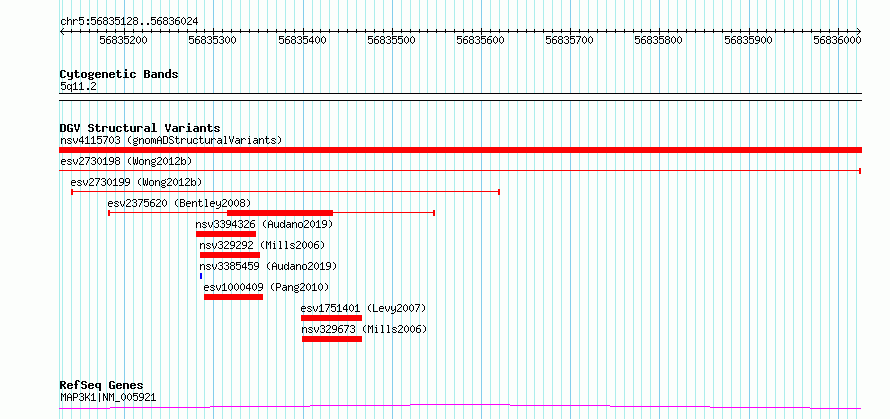Screen dimensions: 890x419
Task: Click the red bar under nsv3394326
Action: coord(226,233)
